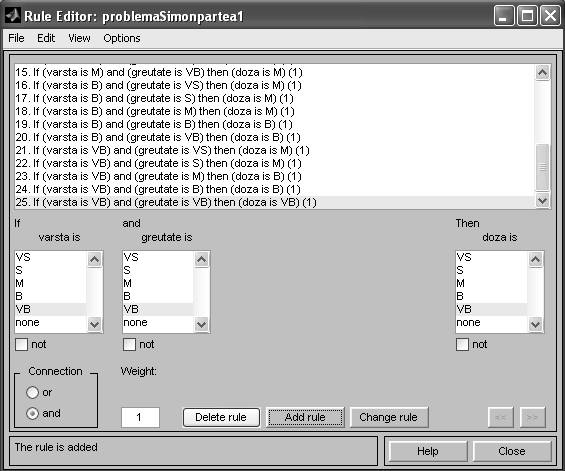Click the Weight input field
Image resolution: width=565 pixels, height=471 pixels.
click(140, 417)
